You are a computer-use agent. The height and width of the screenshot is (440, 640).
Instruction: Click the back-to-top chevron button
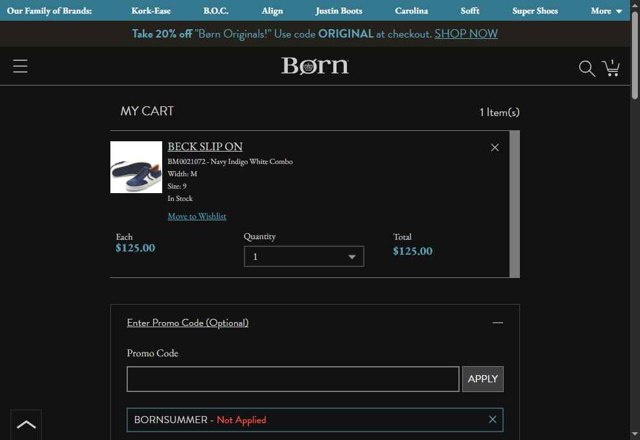point(26,424)
